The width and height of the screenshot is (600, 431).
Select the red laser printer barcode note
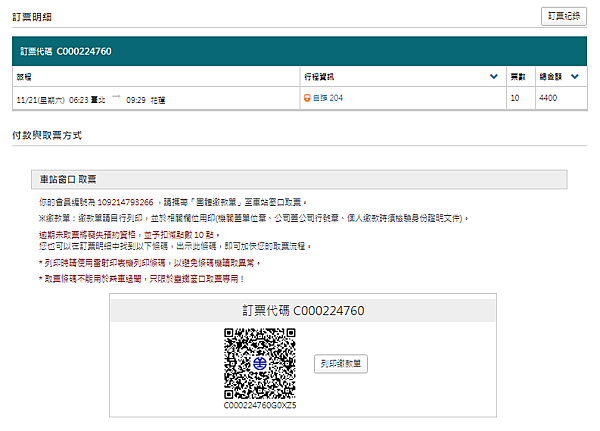[x=150, y=263]
